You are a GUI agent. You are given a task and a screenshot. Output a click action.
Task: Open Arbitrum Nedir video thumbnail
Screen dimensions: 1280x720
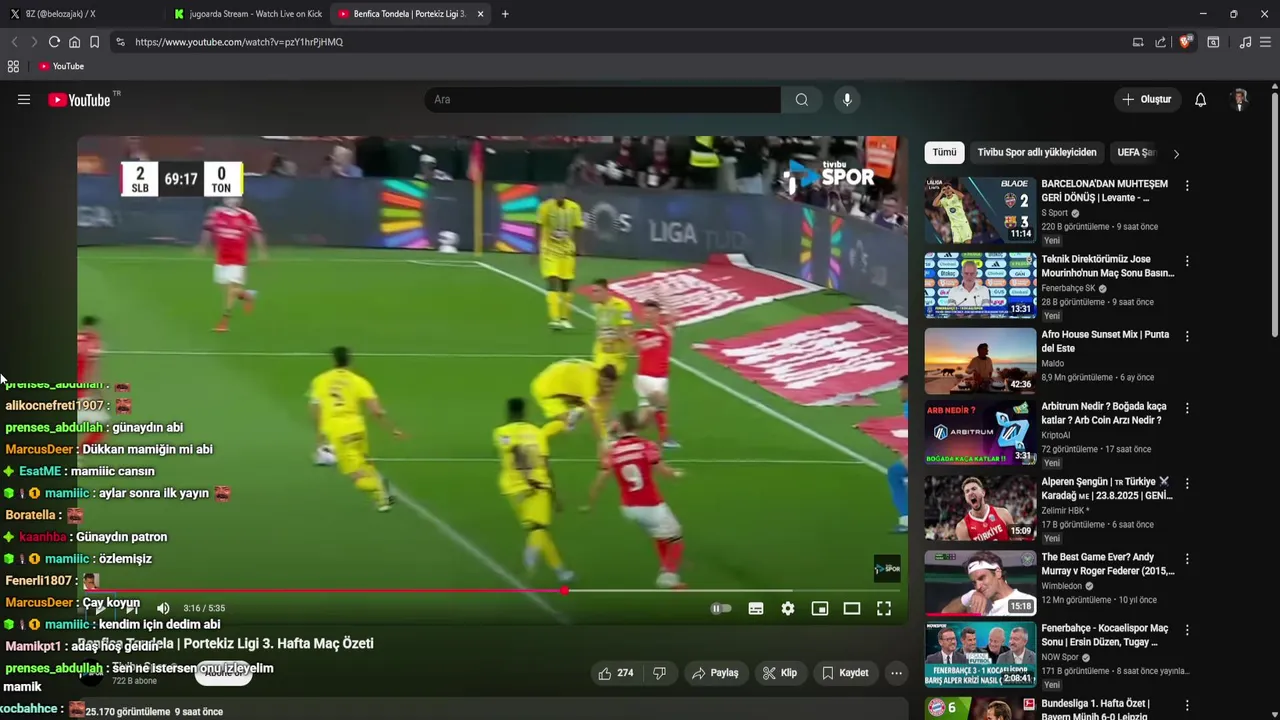(x=980, y=433)
